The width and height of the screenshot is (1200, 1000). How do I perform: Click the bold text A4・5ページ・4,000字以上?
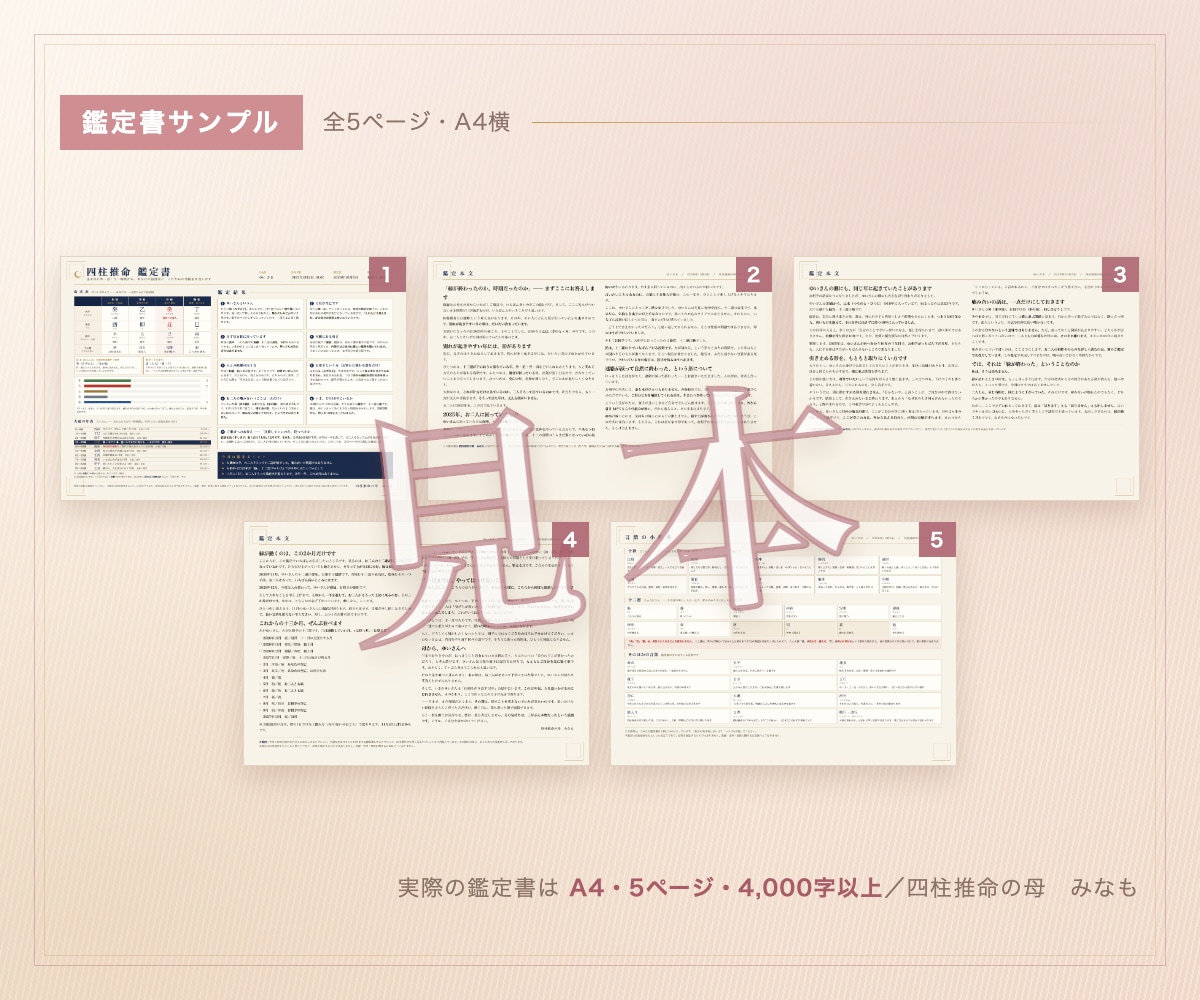pyautogui.click(x=723, y=887)
